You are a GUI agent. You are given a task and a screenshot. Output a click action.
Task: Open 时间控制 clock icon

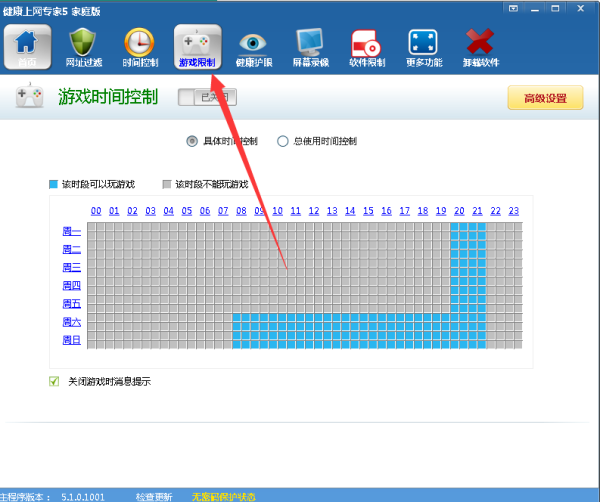[139, 47]
